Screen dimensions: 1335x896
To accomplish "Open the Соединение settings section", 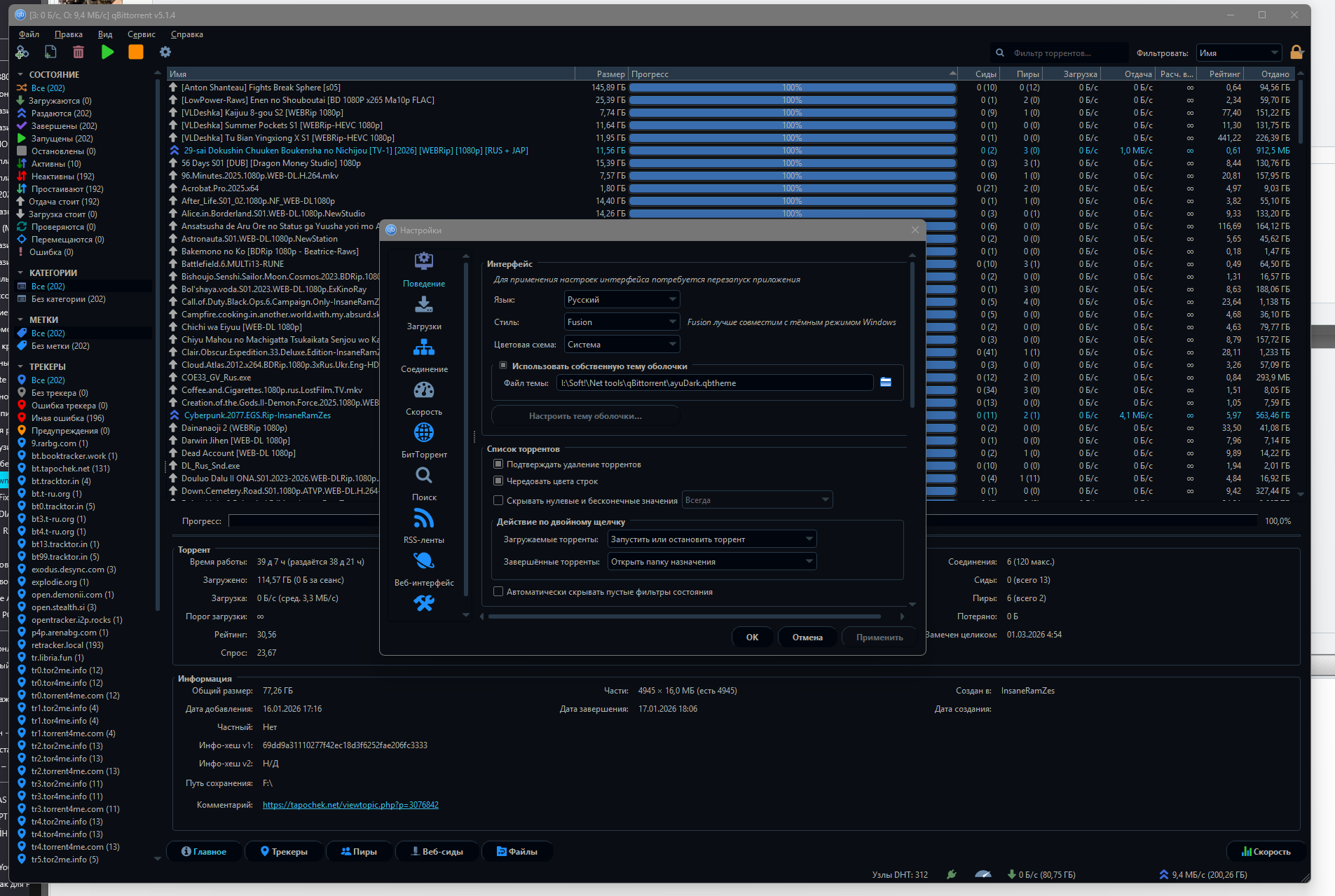I will (x=424, y=355).
